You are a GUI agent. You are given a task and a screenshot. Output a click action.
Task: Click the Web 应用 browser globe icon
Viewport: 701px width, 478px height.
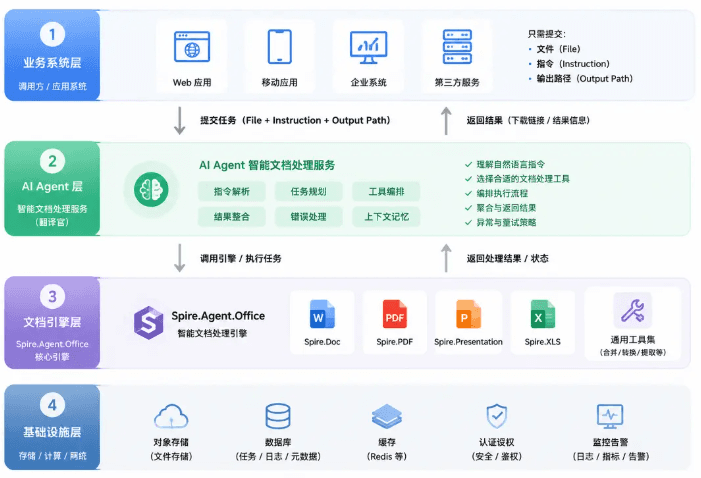[192, 47]
